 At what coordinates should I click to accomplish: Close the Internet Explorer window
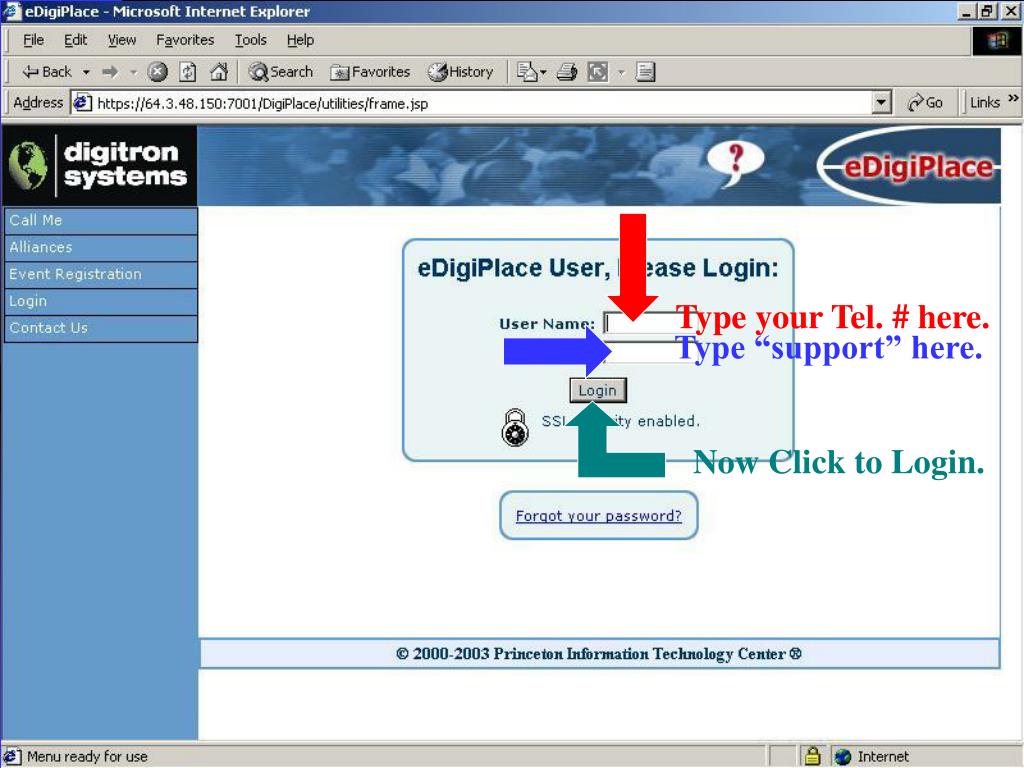1010,11
